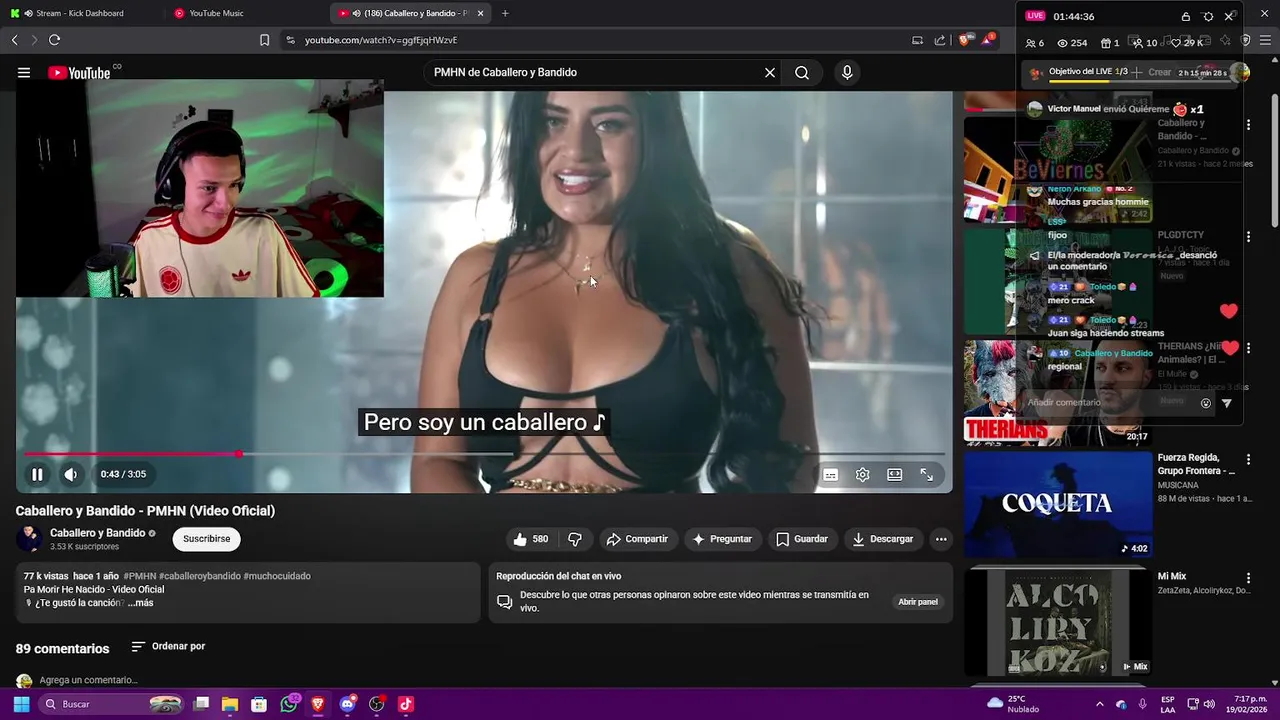Open Caballero y Bandido channel name link
The image size is (1280, 720).
coord(98,533)
